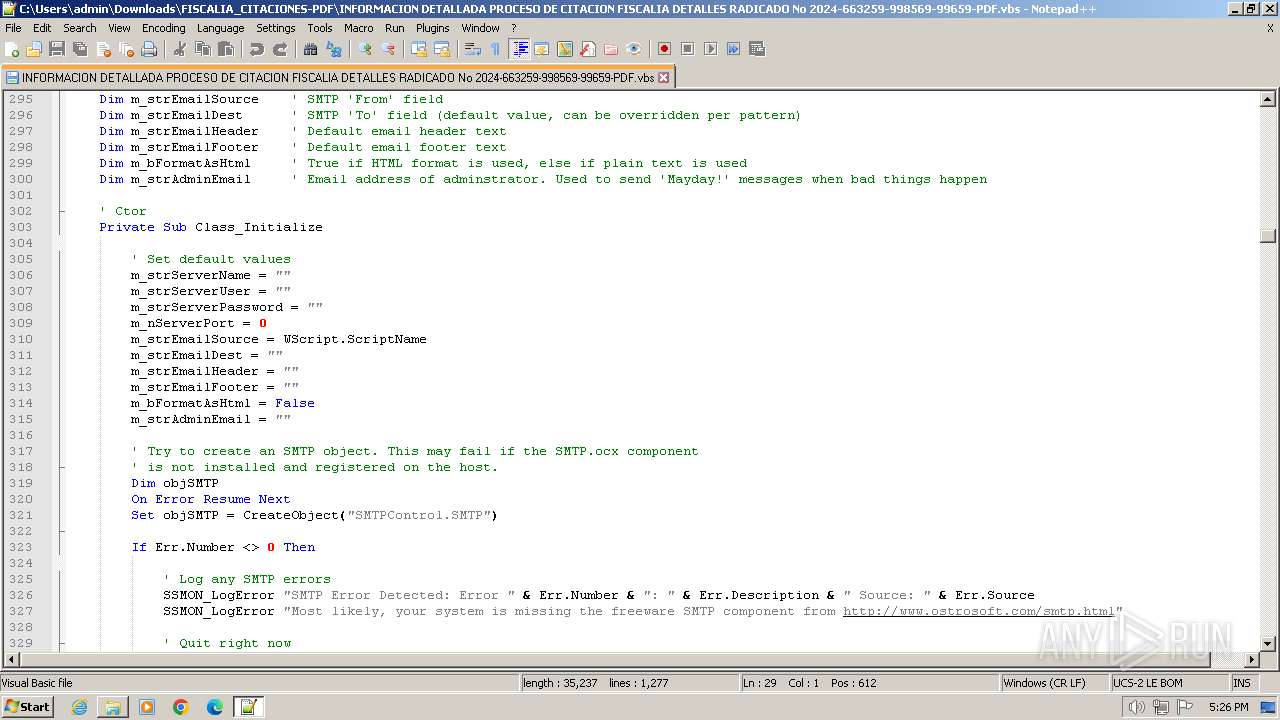Click the Open file toolbar icon
1280x720 pixels.
tap(34, 49)
